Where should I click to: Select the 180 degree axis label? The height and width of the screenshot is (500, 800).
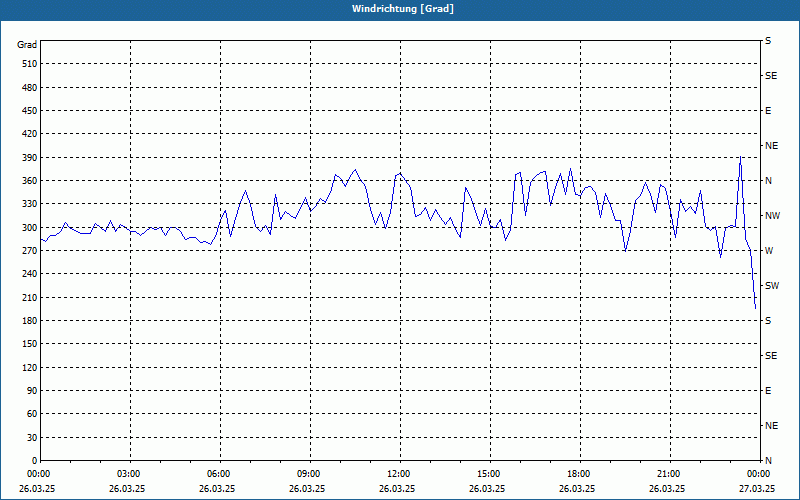pos(30,321)
